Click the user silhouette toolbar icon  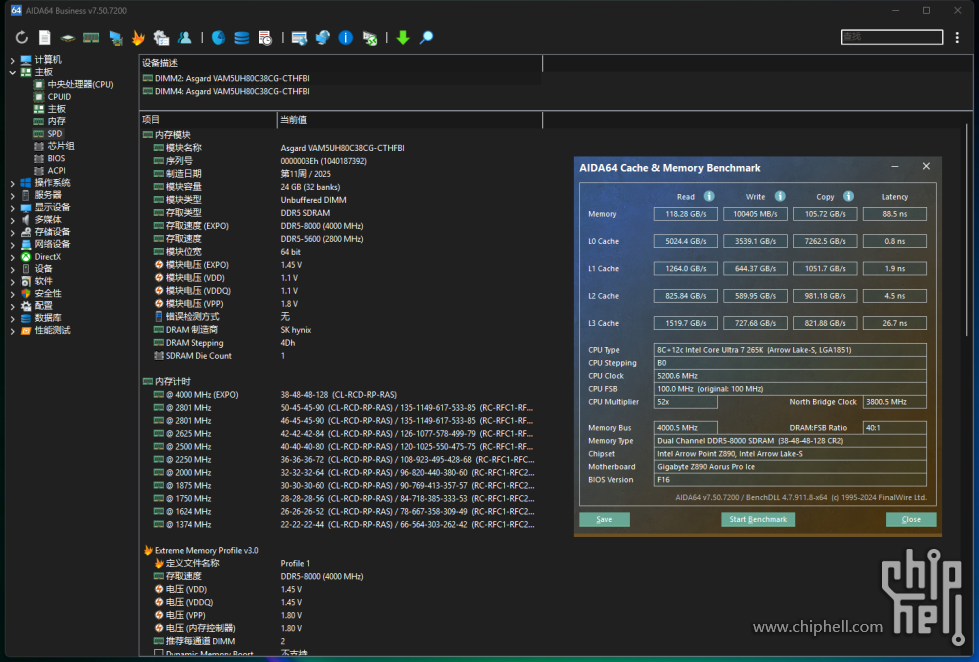coord(185,38)
